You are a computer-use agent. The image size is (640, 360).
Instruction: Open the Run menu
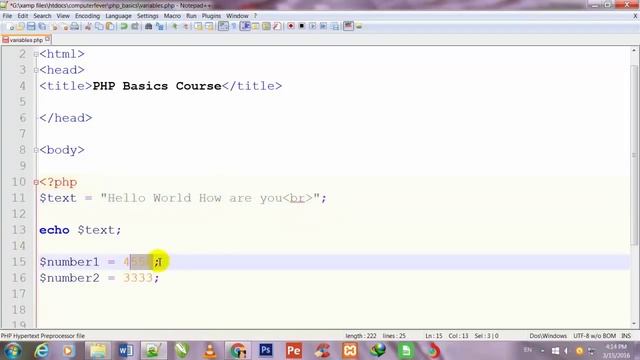click(x=191, y=16)
